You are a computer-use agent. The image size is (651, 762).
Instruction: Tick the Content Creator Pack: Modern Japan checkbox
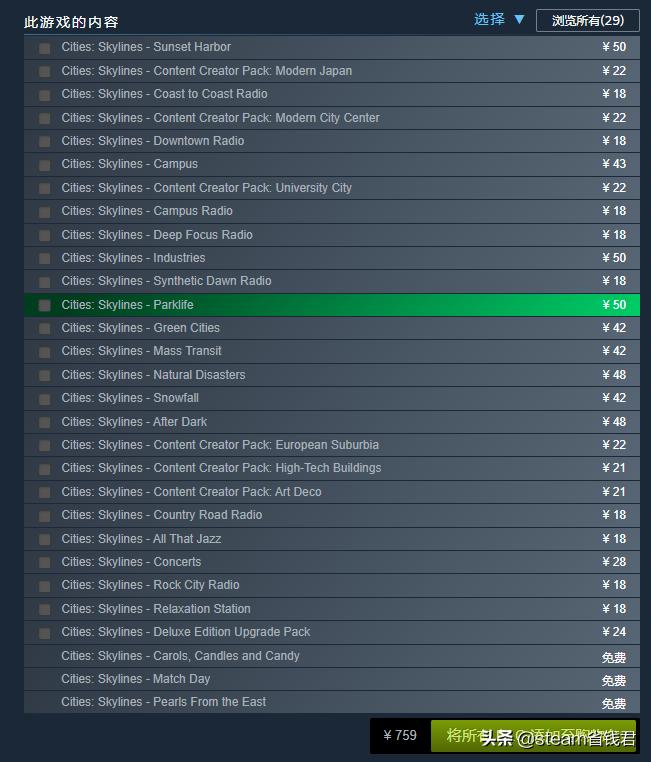pos(44,71)
